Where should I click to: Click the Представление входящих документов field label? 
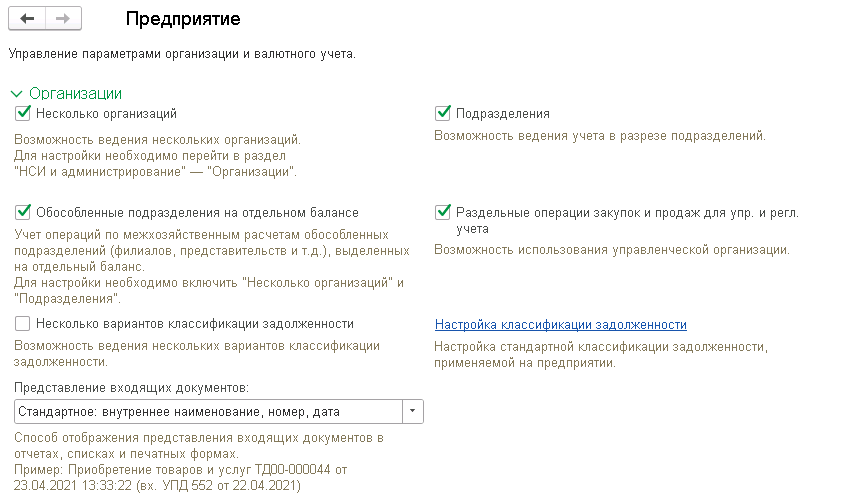click(132, 387)
